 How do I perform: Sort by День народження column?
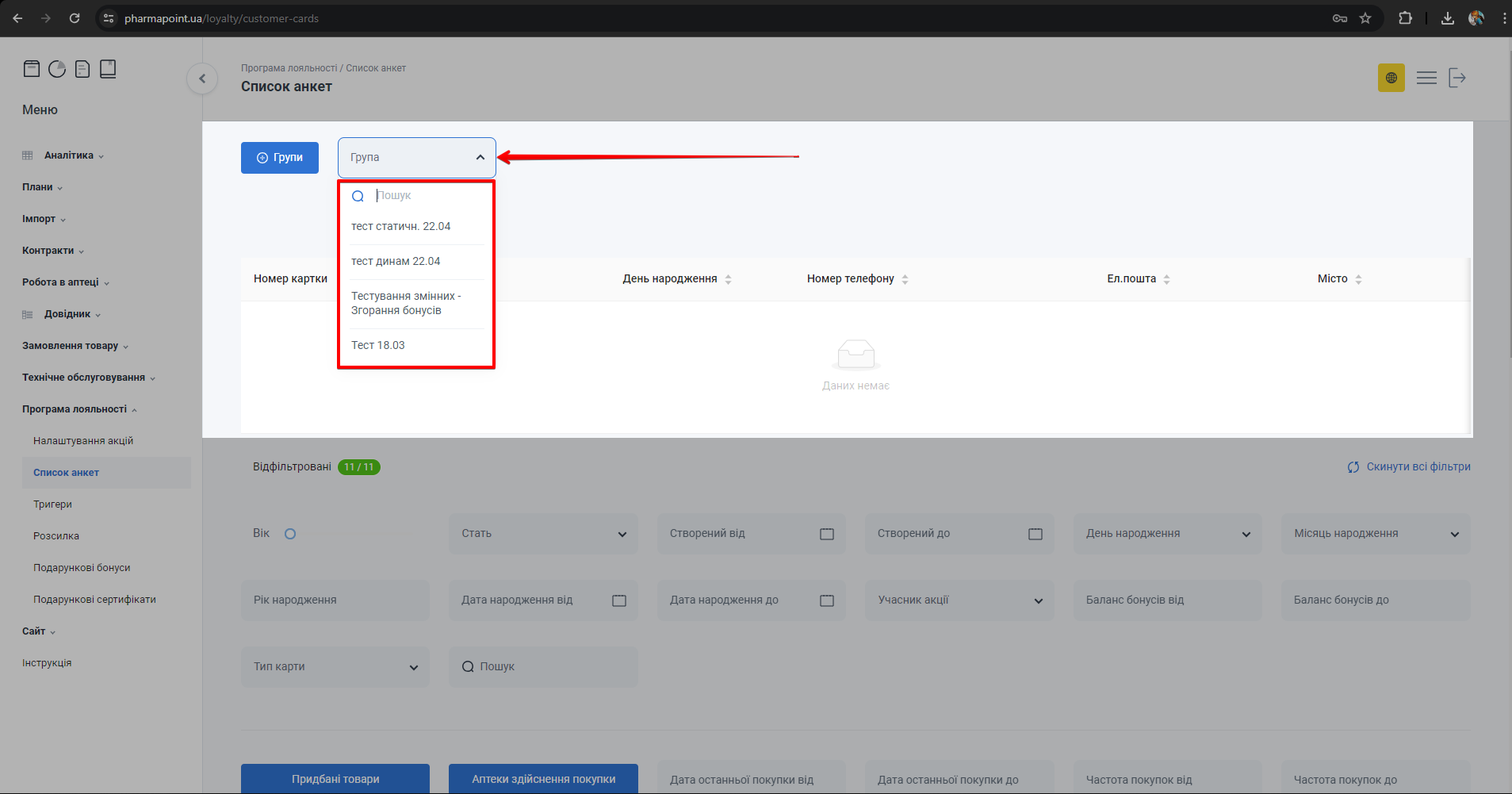pyautogui.click(x=728, y=279)
